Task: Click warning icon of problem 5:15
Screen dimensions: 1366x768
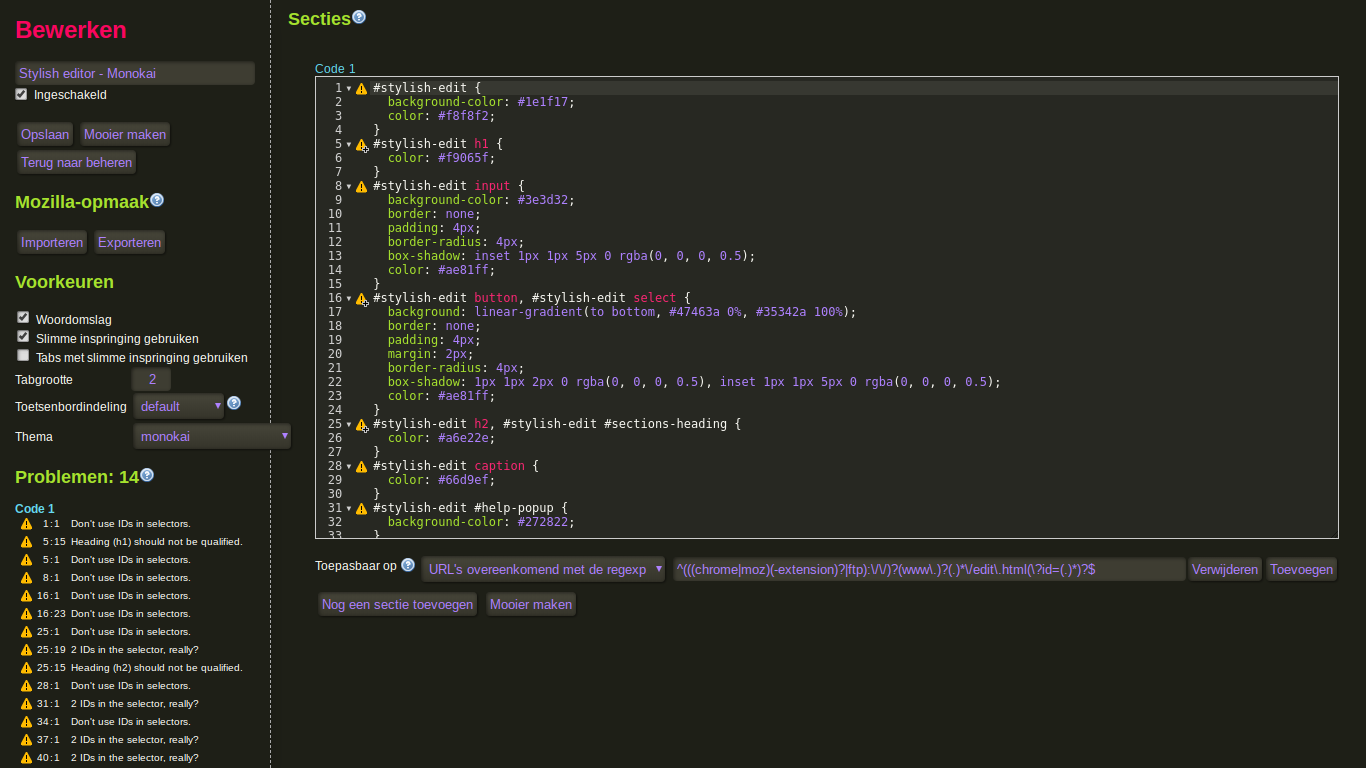Action: point(26,542)
